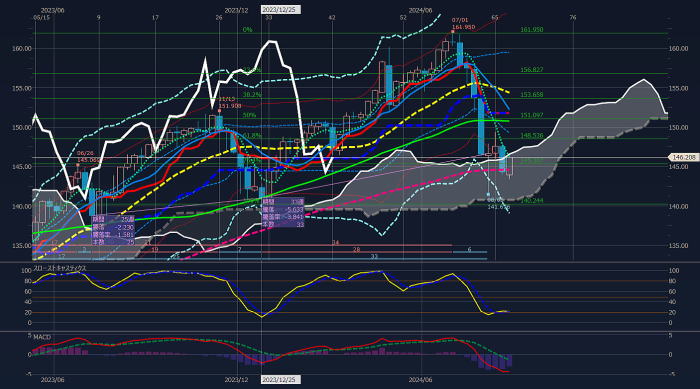Click the 期間 25週 row in info box

113,220
